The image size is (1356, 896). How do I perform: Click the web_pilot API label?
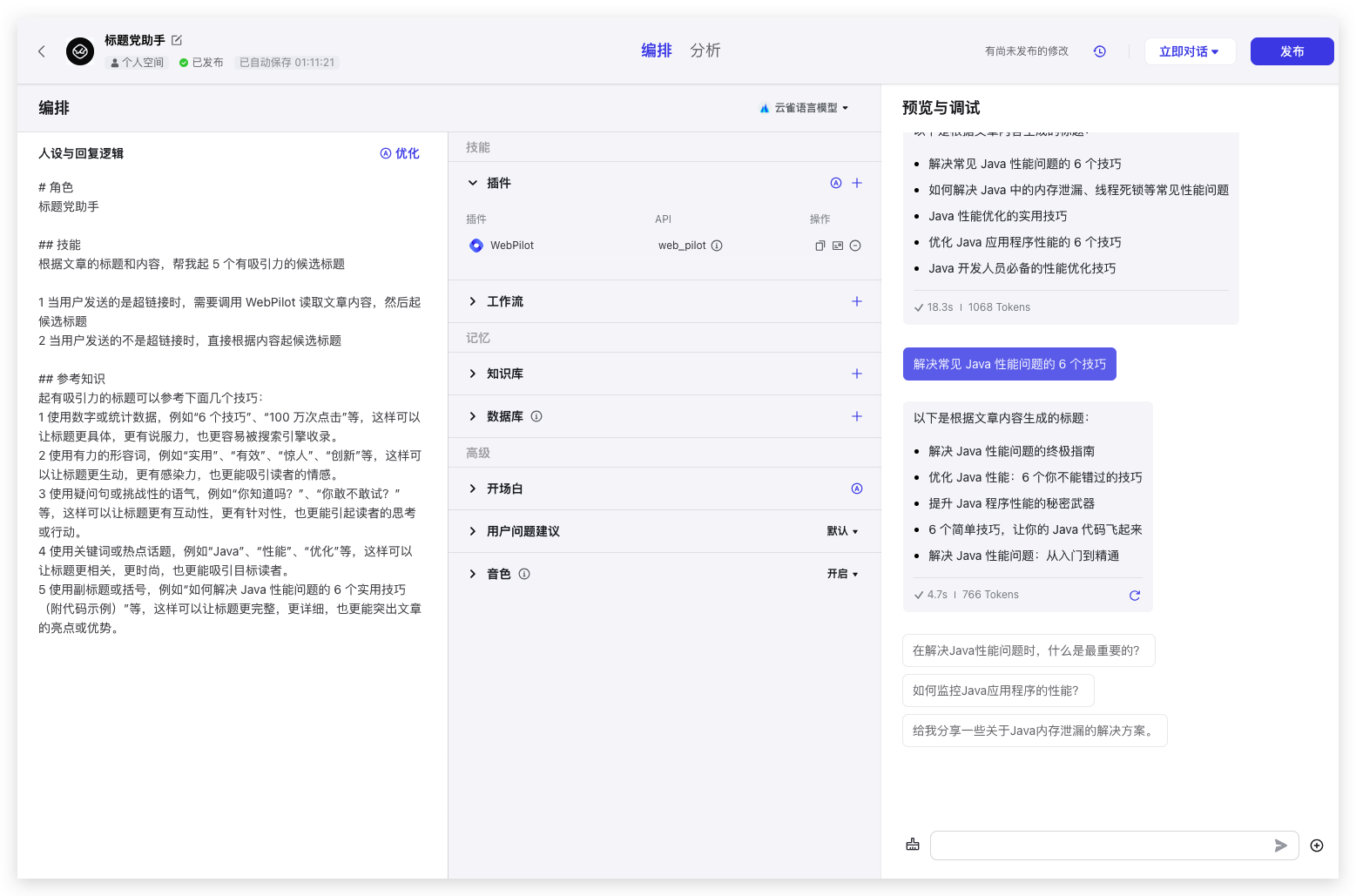click(x=682, y=246)
